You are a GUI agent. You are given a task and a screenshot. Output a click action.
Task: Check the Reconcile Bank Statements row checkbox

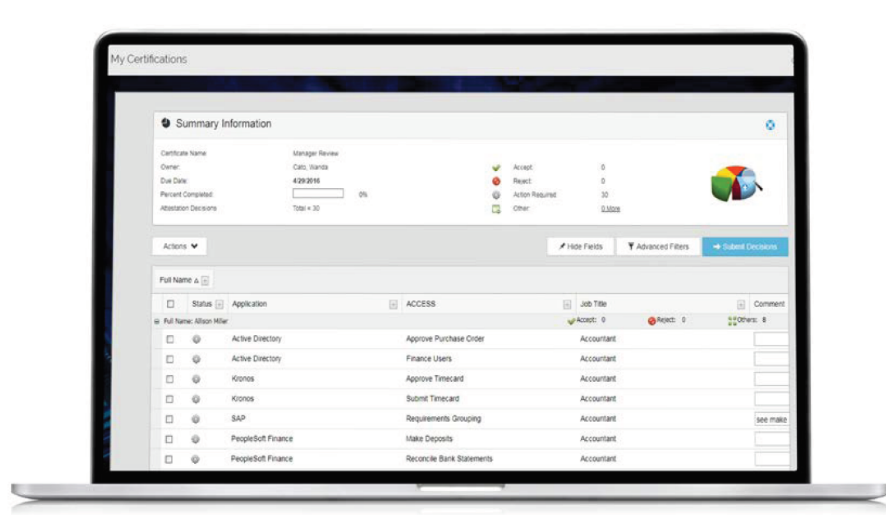[x=168, y=459]
